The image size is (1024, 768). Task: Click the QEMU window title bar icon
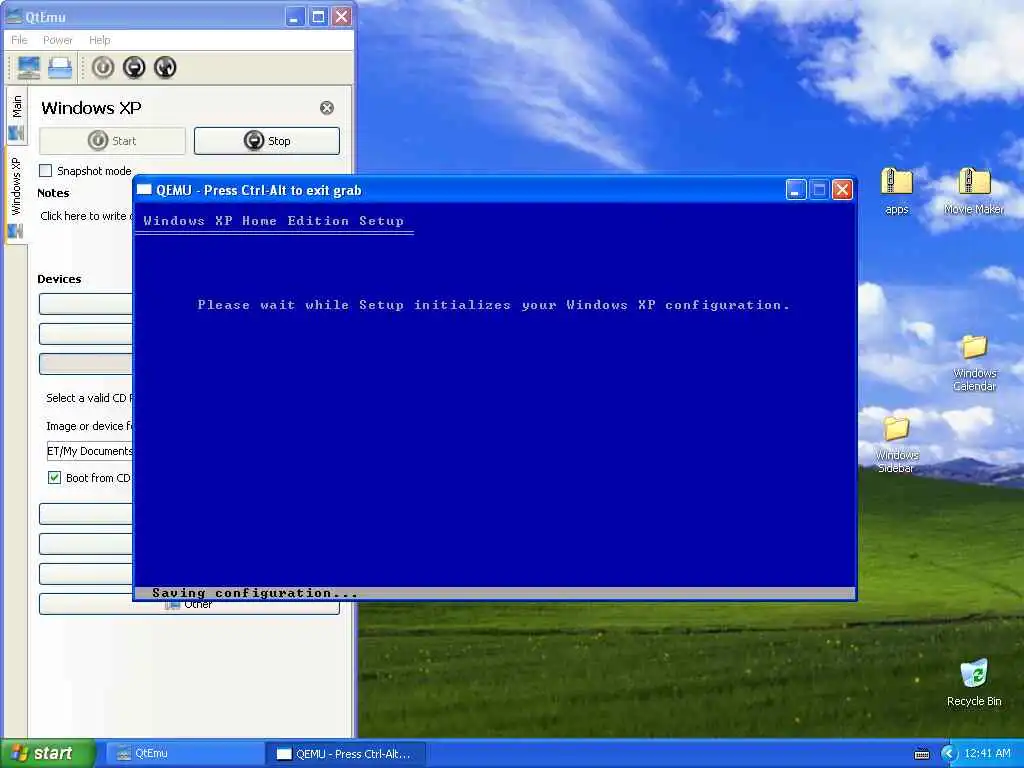click(144, 190)
